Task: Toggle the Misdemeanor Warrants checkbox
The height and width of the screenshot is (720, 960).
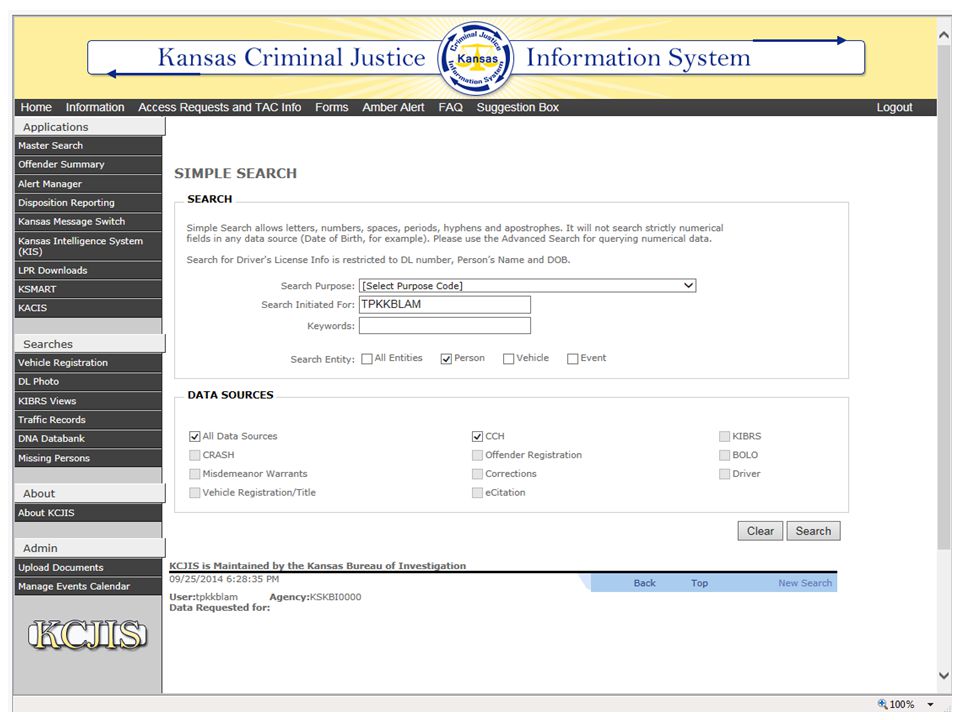Action: coord(195,474)
